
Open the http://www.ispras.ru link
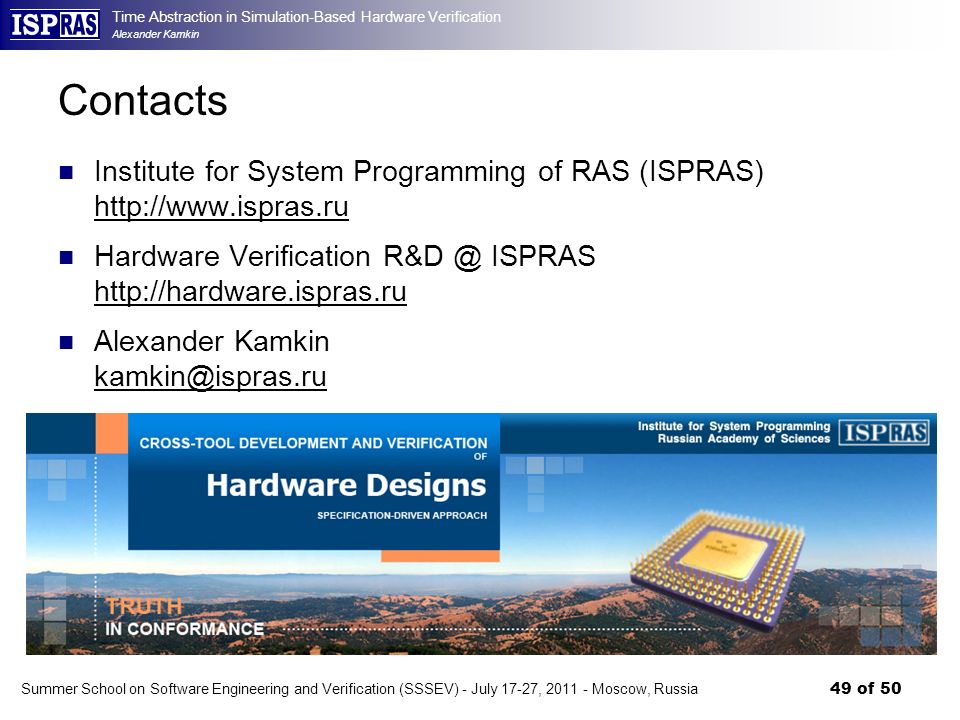[222, 207]
